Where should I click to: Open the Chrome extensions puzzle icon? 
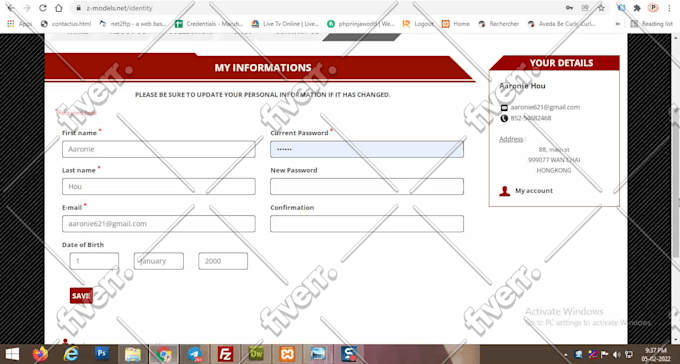[x=637, y=8]
